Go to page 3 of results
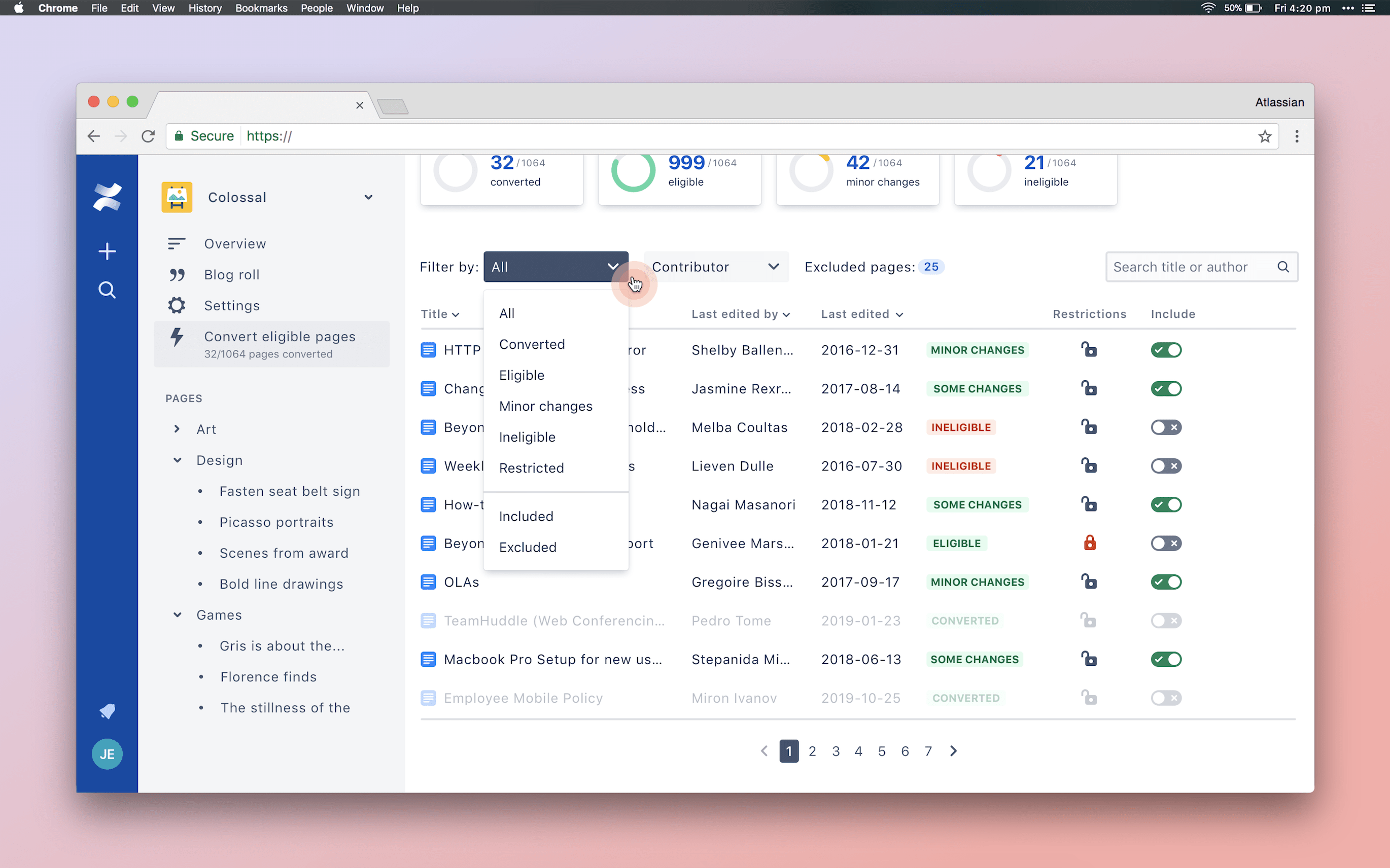1390x868 pixels. [836, 751]
